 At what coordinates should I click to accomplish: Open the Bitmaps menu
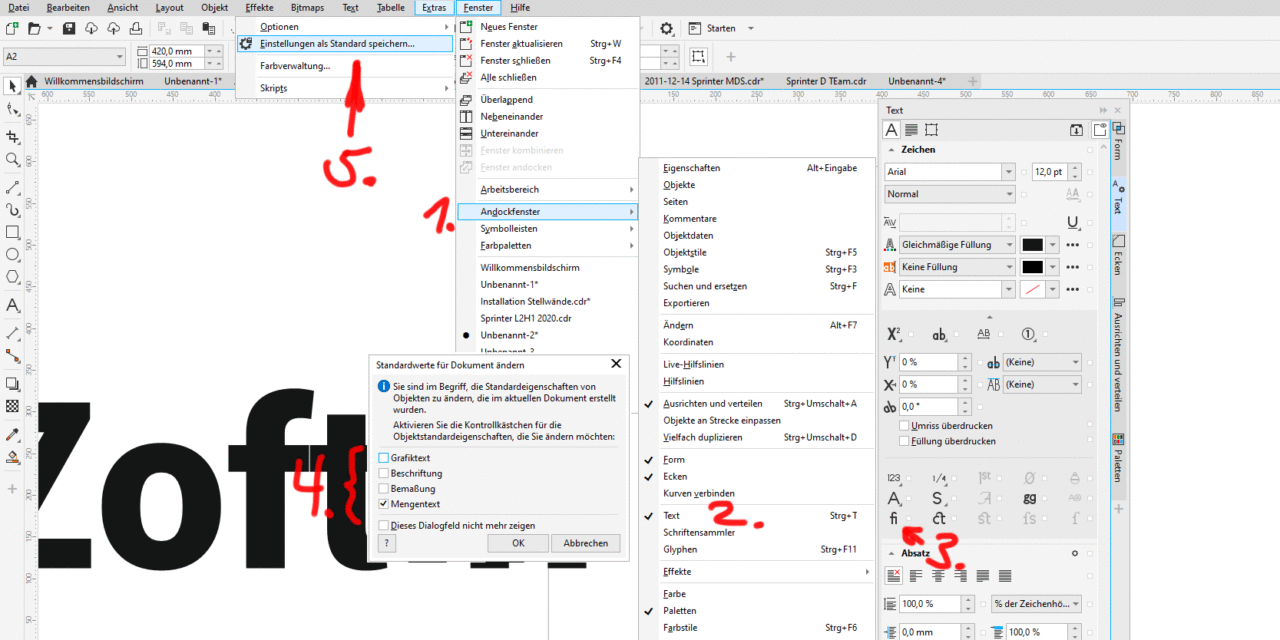pos(306,7)
